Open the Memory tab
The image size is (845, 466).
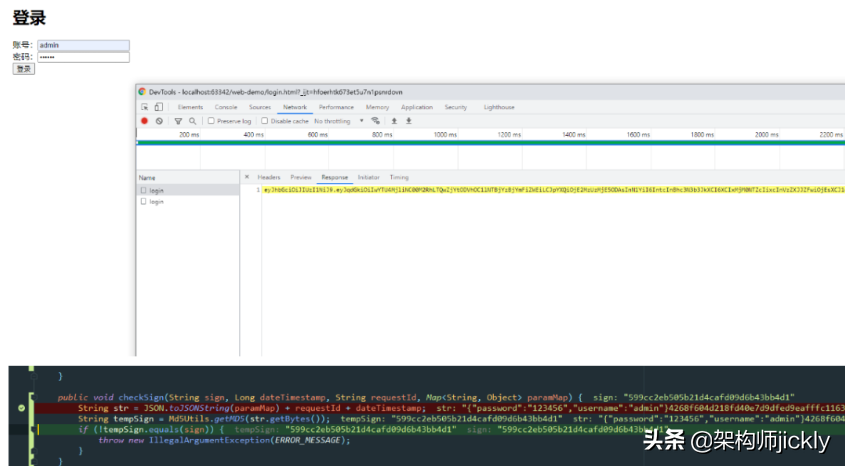click(x=377, y=107)
